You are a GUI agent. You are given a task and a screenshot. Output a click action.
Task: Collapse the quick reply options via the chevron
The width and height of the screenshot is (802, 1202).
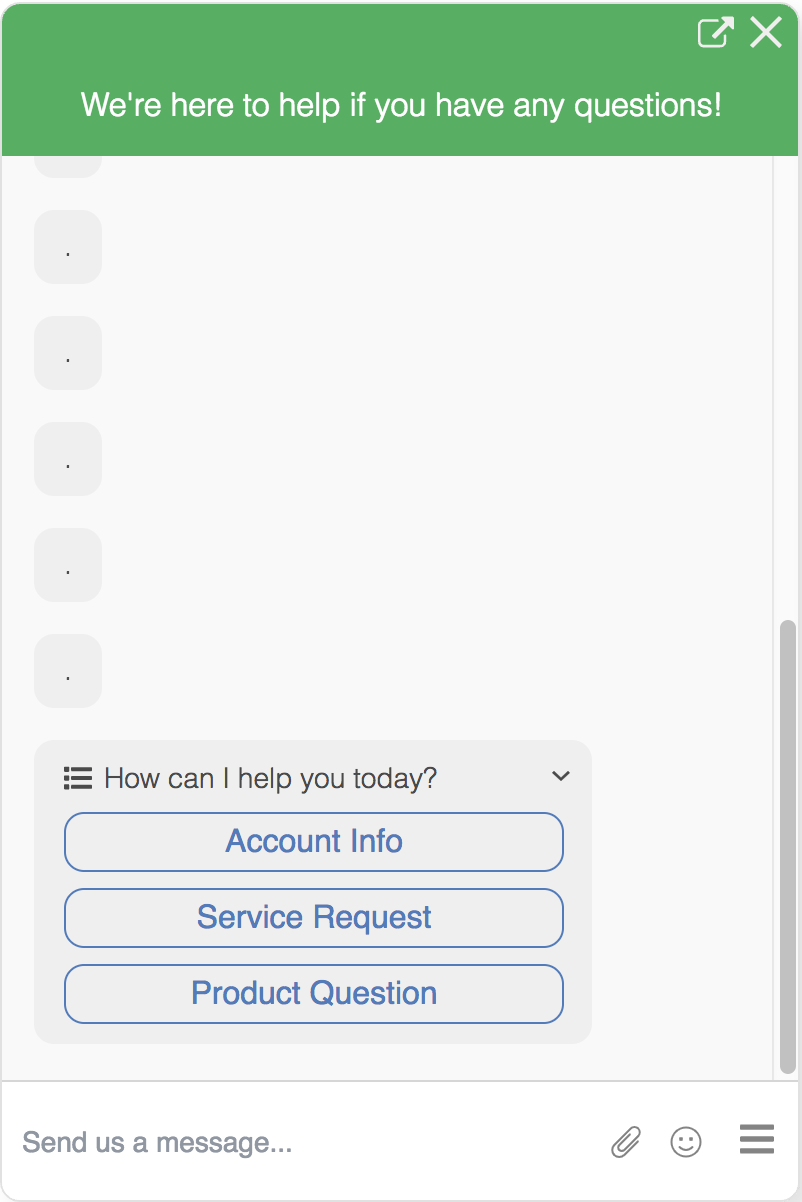pyautogui.click(x=561, y=776)
